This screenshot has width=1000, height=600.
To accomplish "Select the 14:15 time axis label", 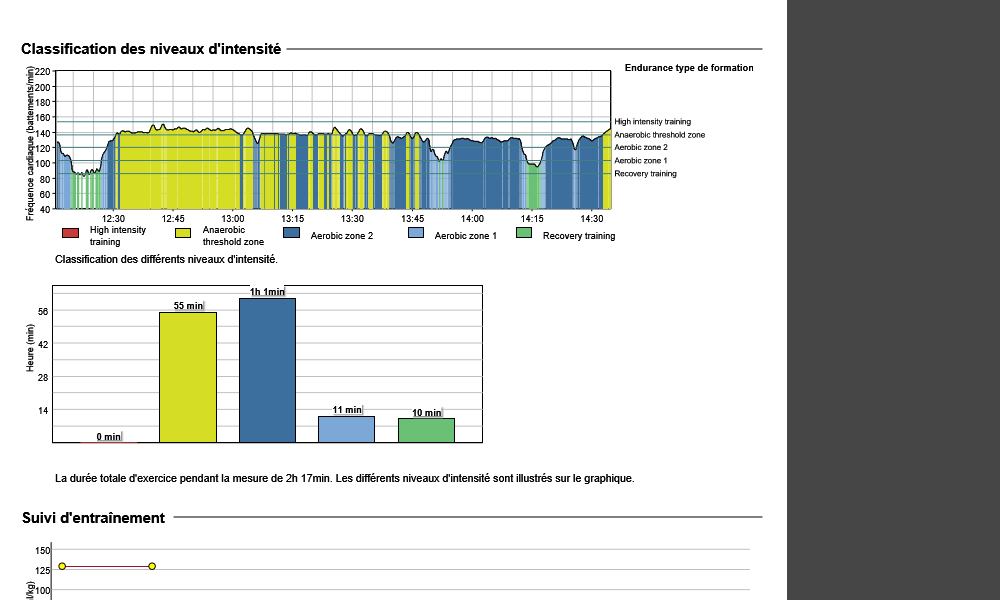I will (x=532, y=218).
